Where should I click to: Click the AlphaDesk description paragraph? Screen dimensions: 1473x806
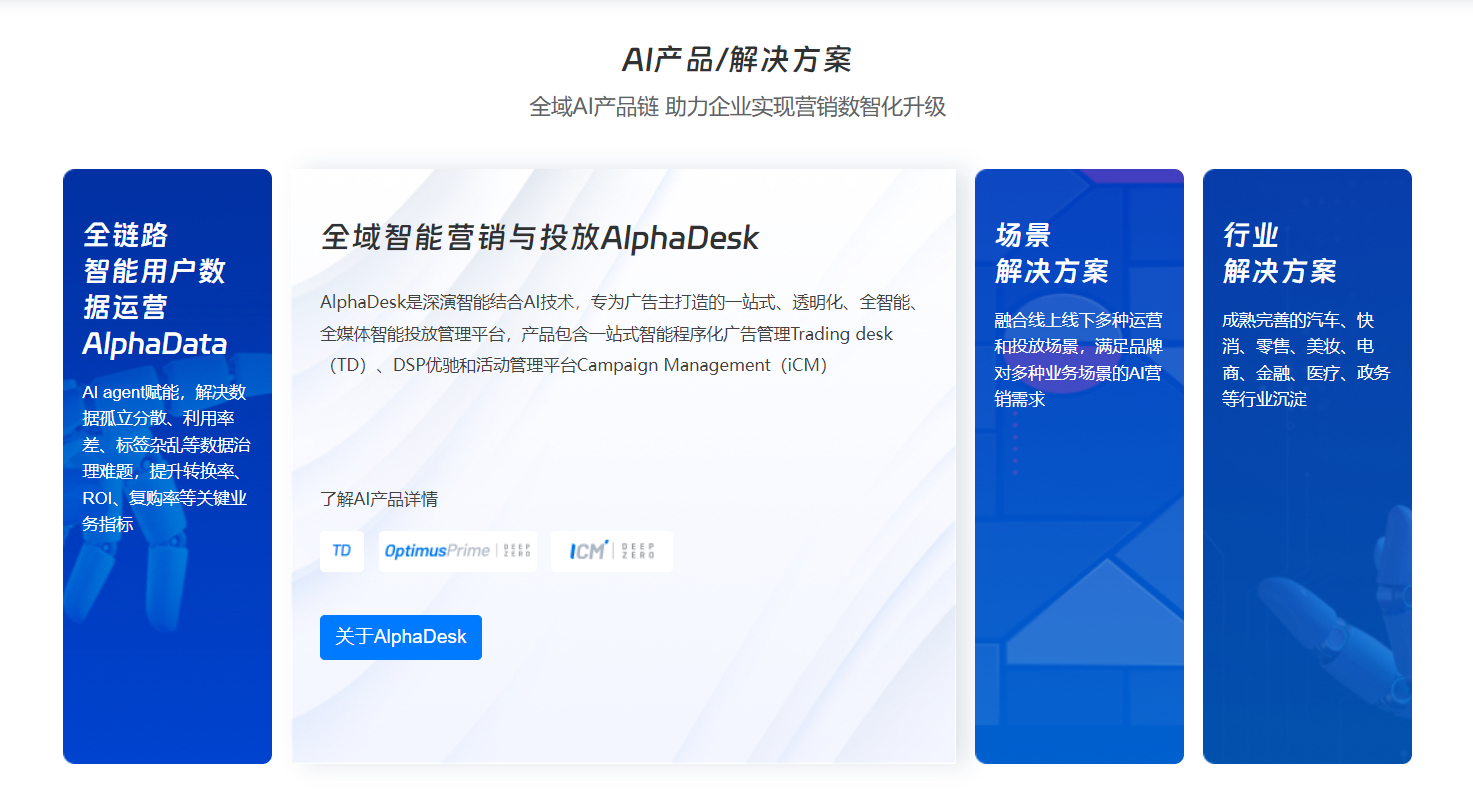tap(620, 334)
